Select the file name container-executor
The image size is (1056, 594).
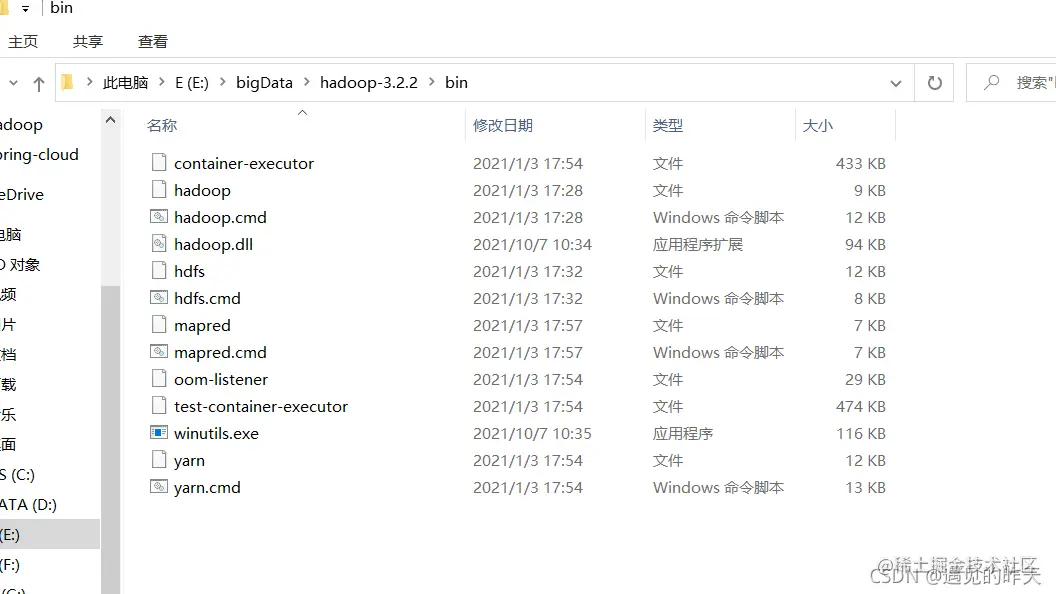(244, 163)
